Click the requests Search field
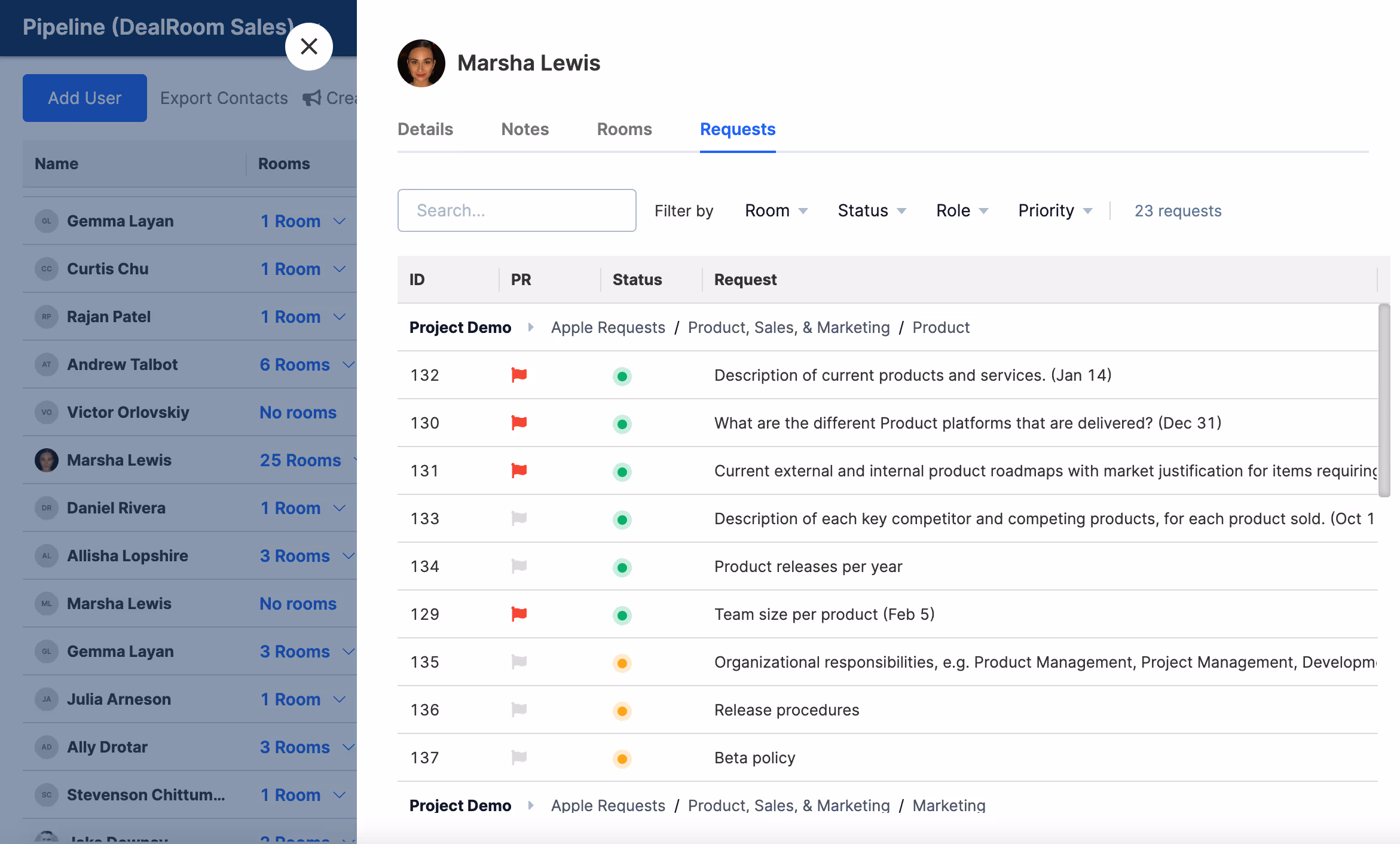This screenshot has height=844, width=1400. tap(516, 210)
